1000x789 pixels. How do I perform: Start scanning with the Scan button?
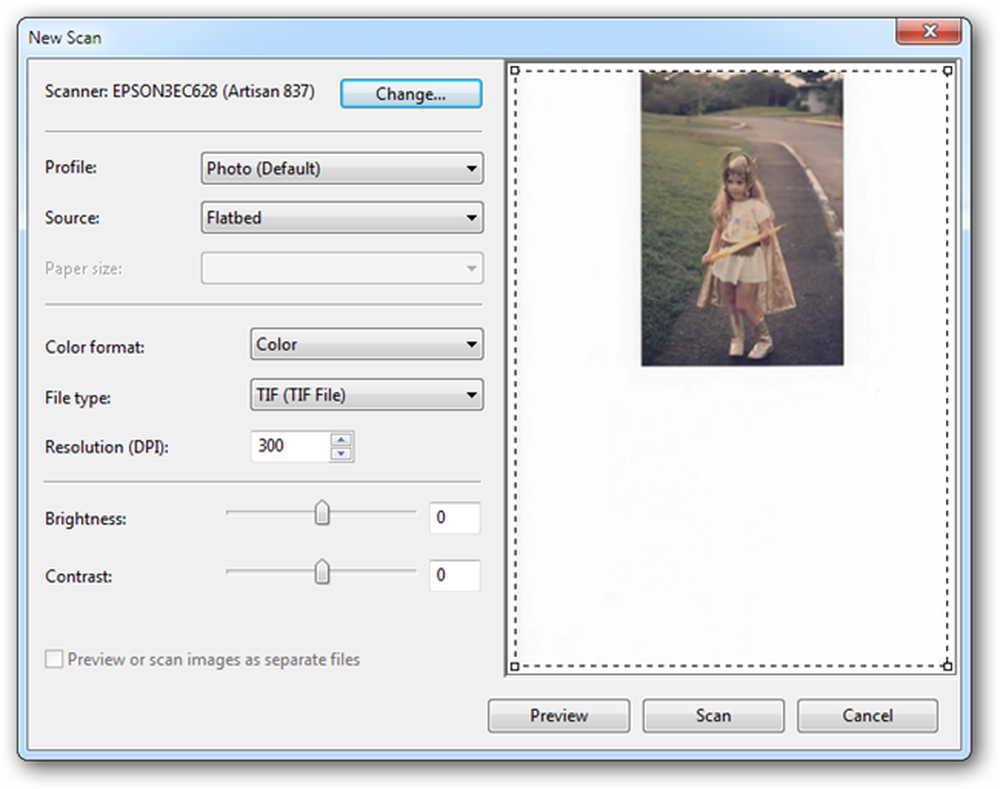[713, 716]
